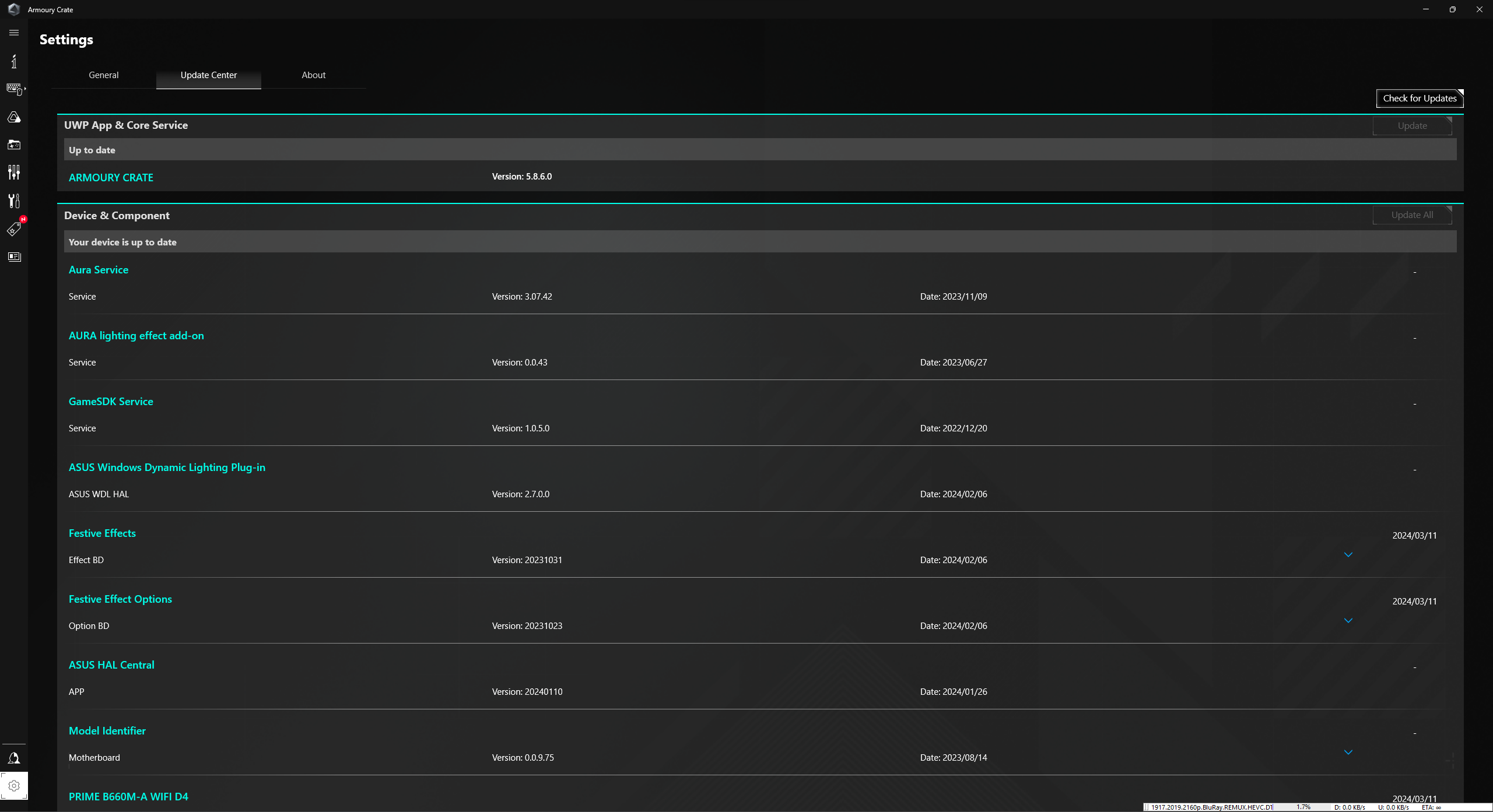Select the Update Center tab
Screen dimensions: 1493x812
[209, 75]
